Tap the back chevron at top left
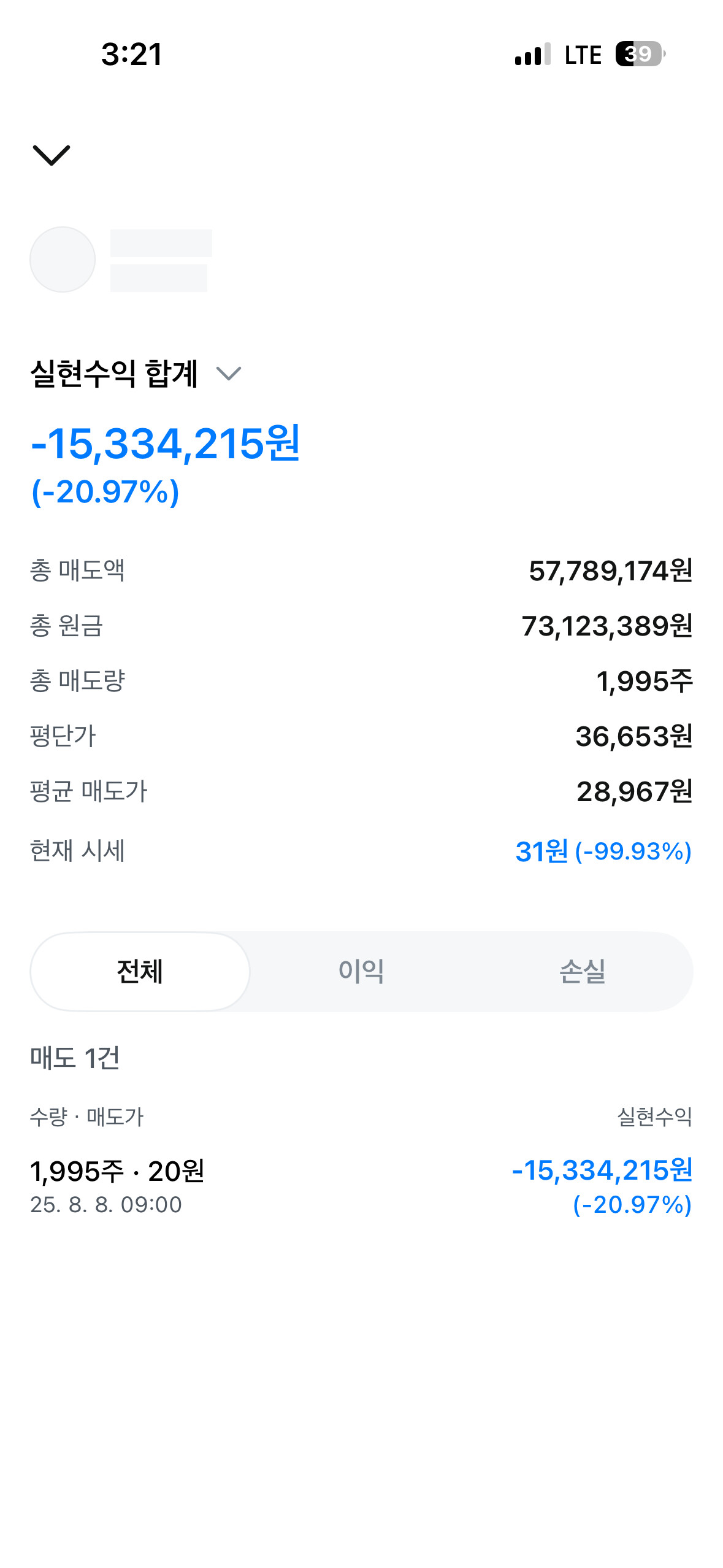Viewport: 723px width, 1568px height. [x=52, y=155]
